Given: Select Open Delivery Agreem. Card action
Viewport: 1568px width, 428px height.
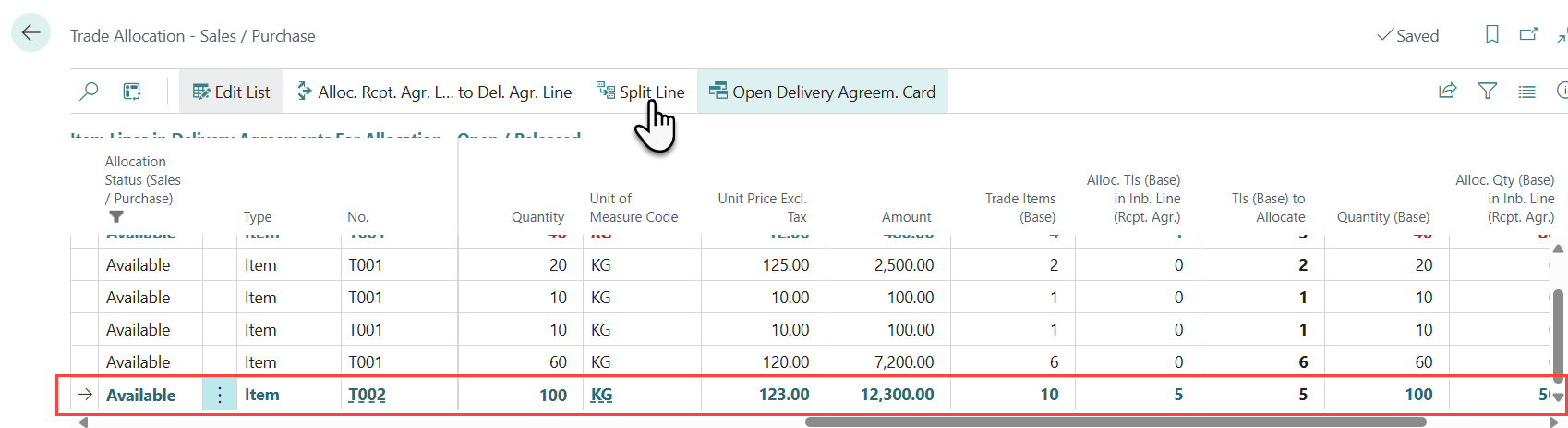Looking at the screenshot, I should coord(822,92).
